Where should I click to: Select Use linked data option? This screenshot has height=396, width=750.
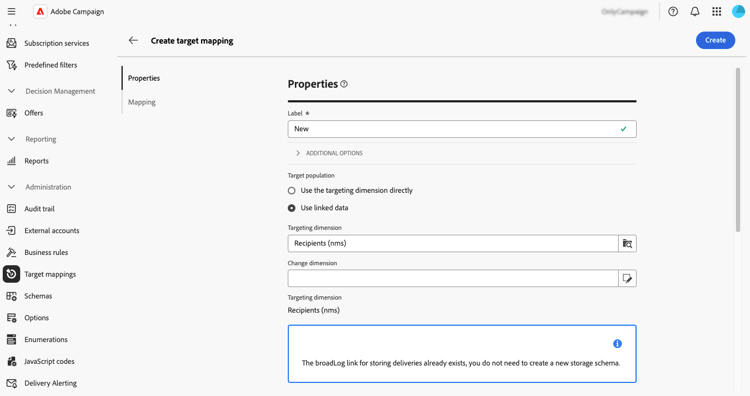tap(291, 208)
